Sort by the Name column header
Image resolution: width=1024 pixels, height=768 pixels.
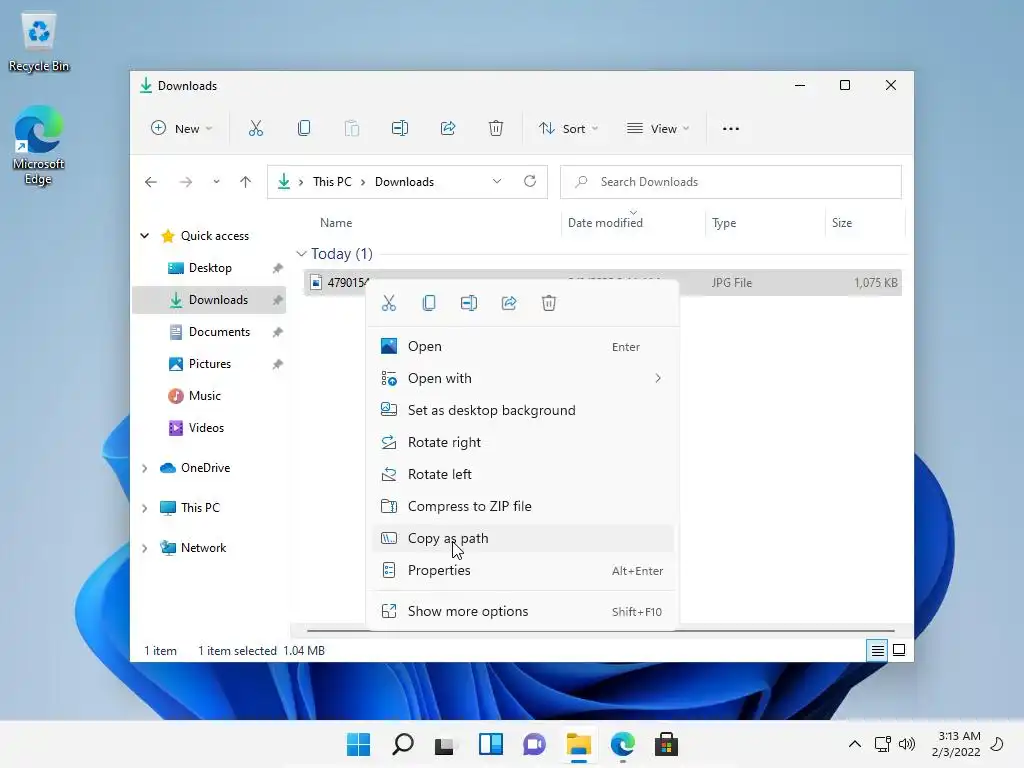[x=336, y=223]
